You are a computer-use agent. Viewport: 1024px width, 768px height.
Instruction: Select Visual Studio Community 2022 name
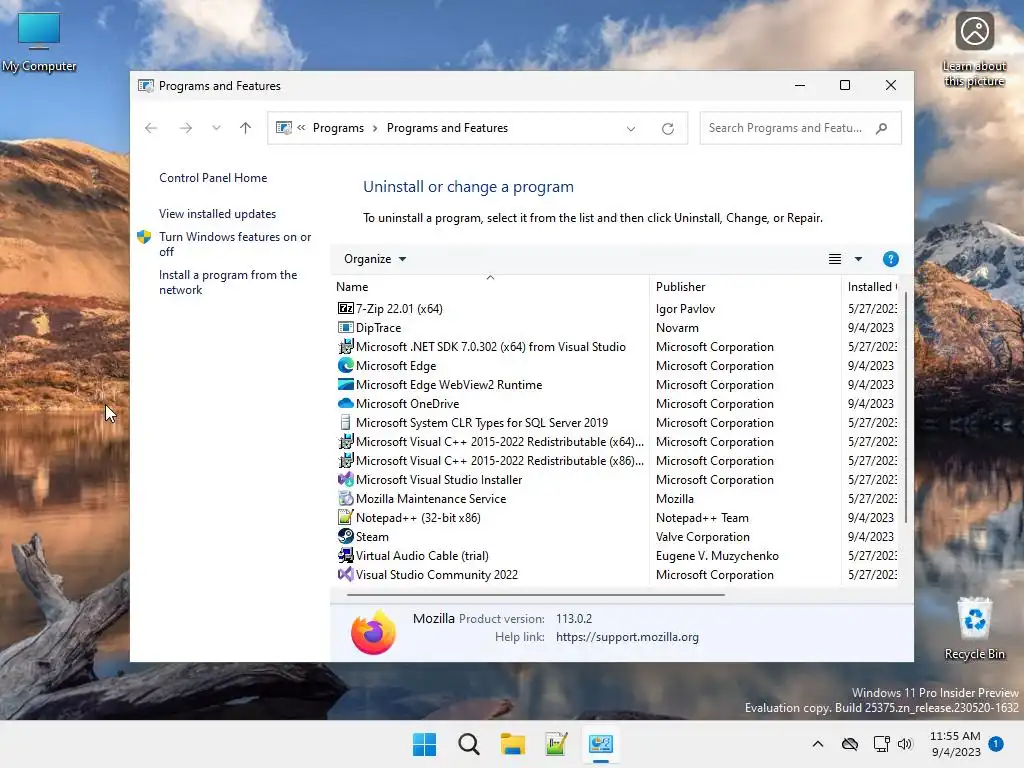point(437,575)
